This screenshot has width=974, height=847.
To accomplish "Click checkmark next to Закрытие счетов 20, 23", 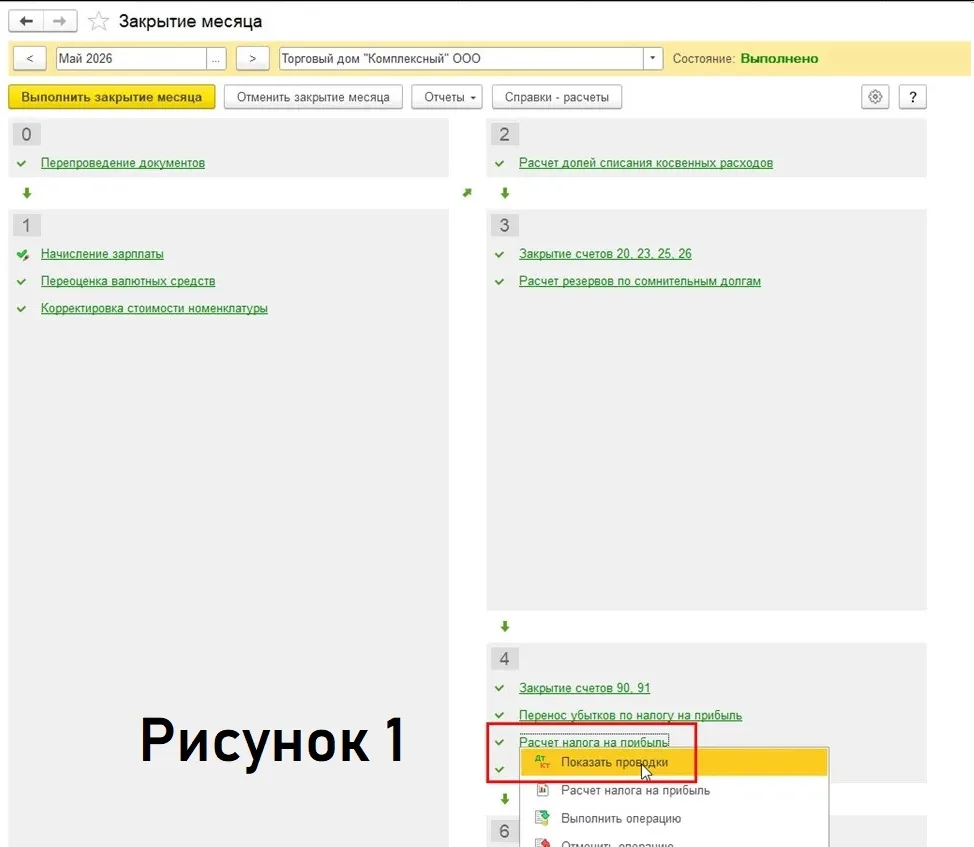I will tap(499, 254).
